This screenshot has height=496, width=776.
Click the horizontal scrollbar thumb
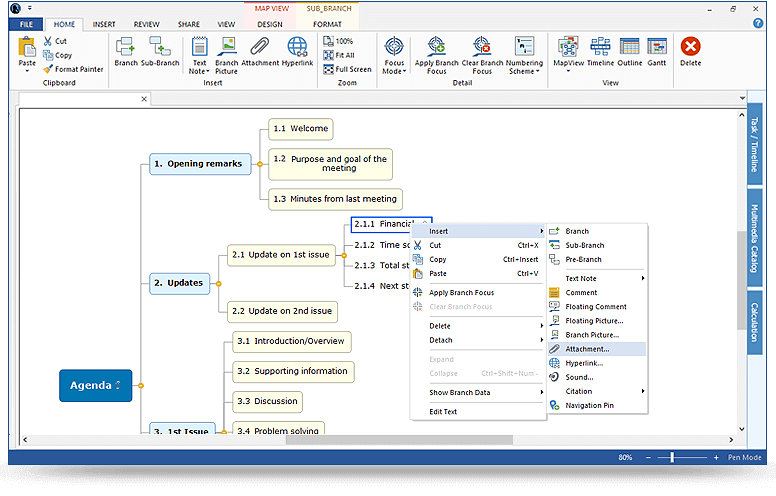coord(399,440)
